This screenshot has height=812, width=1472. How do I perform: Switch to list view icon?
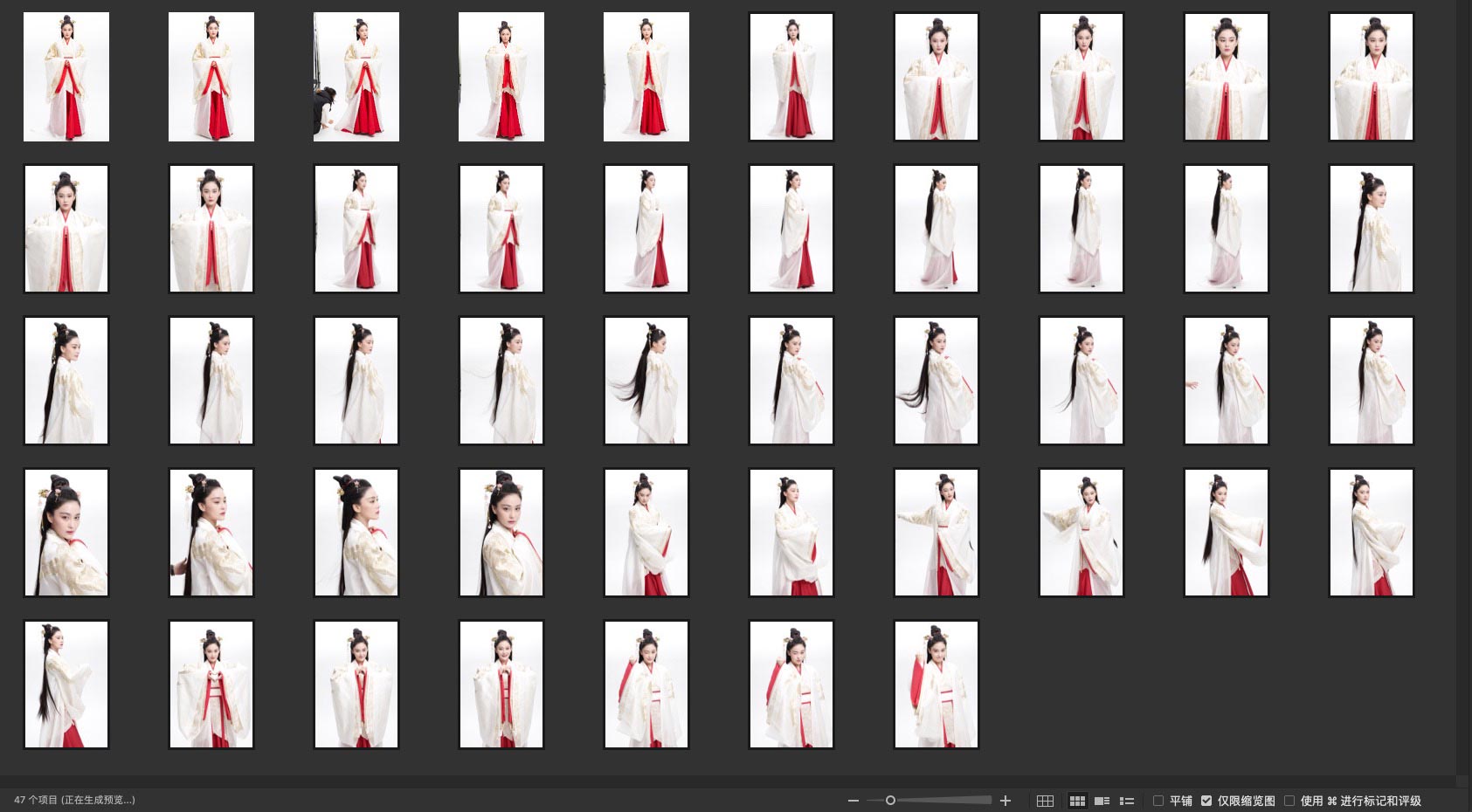click(1127, 801)
